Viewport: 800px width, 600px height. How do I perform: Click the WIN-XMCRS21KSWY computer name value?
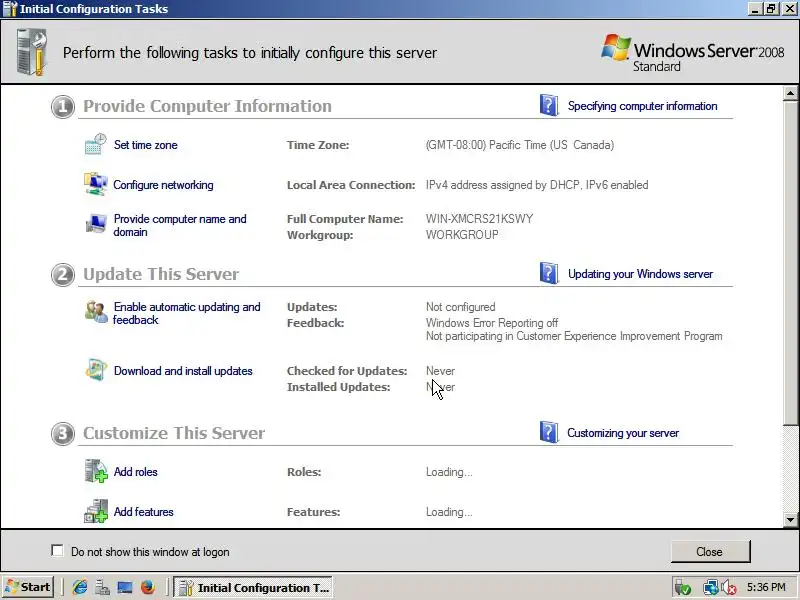[x=480, y=219]
